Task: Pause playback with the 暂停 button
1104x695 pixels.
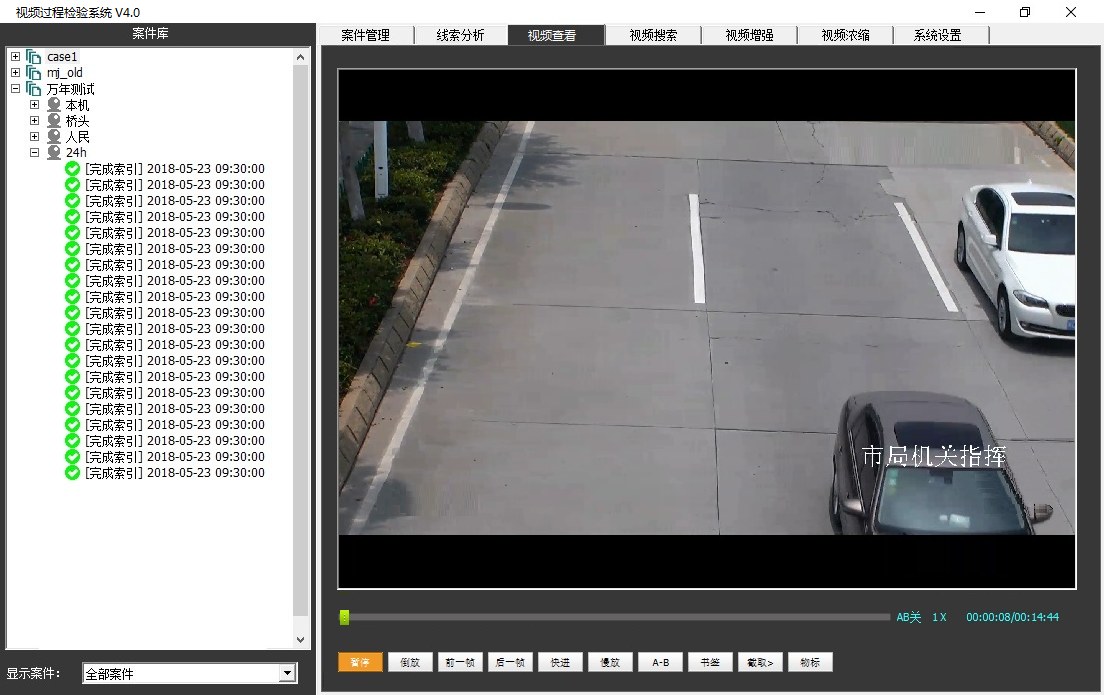Action: (360, 661)
